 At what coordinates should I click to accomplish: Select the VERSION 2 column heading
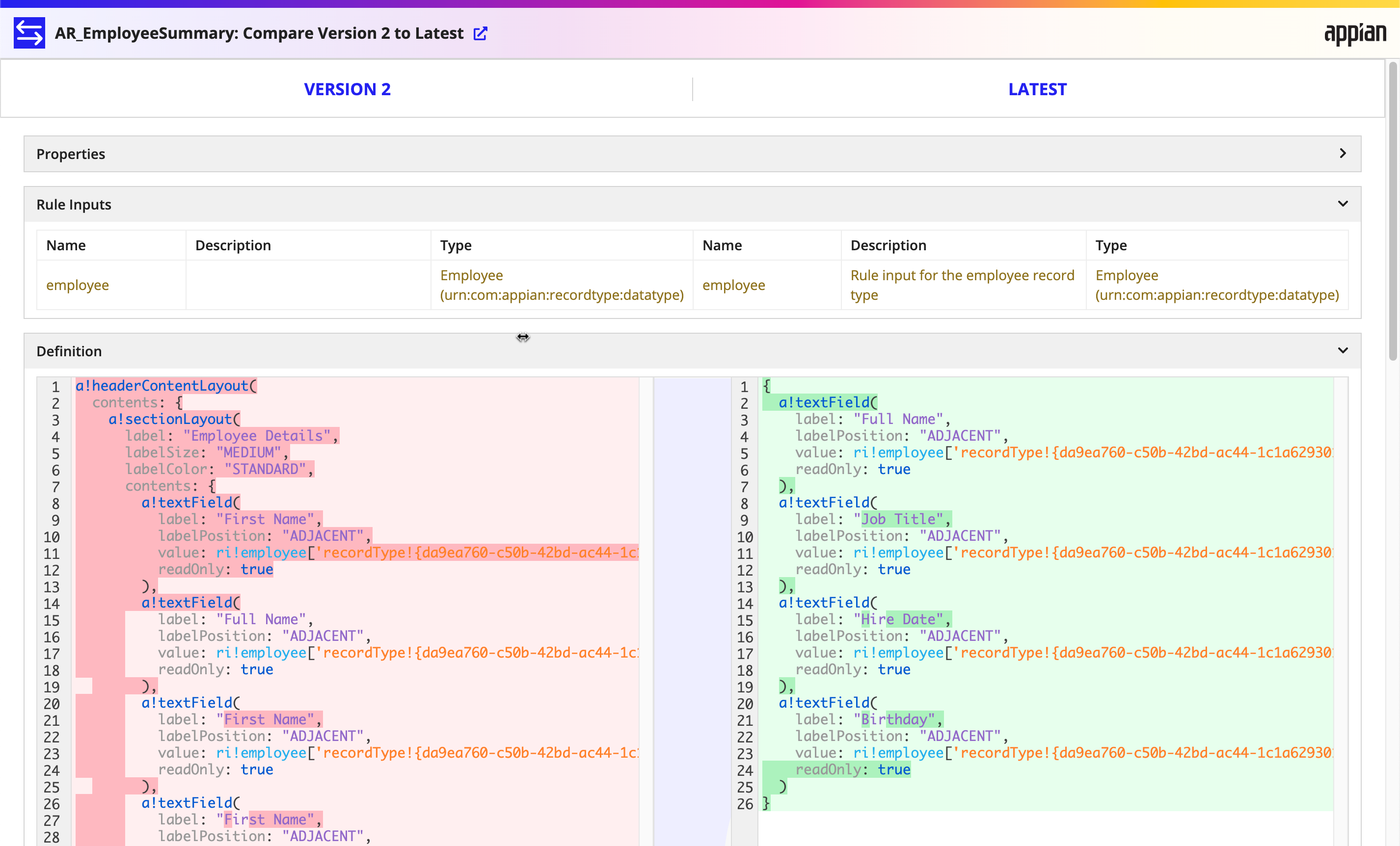pos(347,89)
